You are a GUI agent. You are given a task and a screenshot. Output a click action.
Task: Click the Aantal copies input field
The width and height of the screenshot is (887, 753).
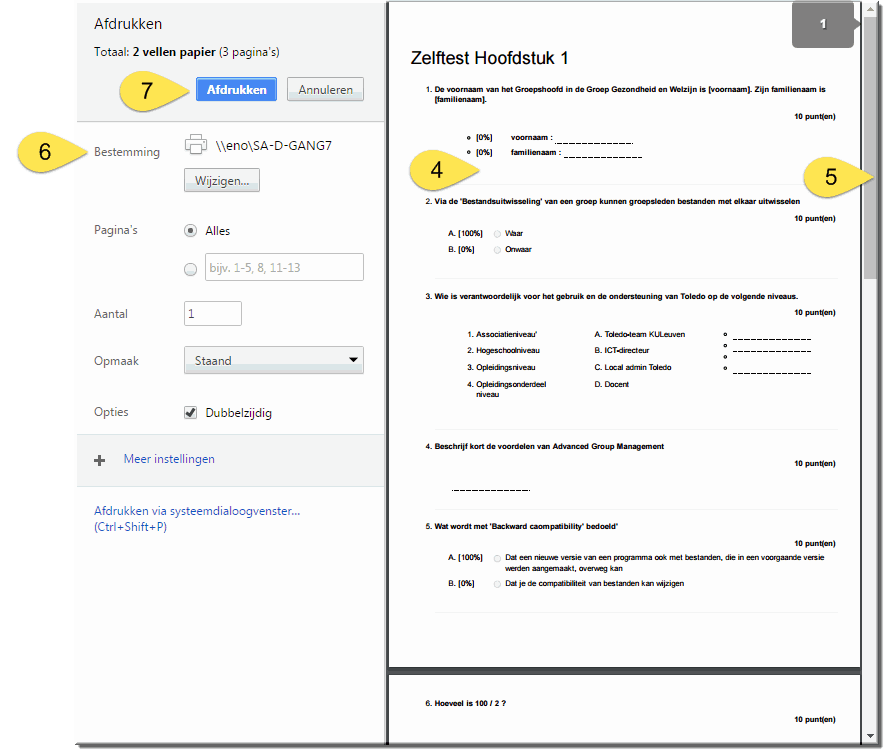coord(213,313)
